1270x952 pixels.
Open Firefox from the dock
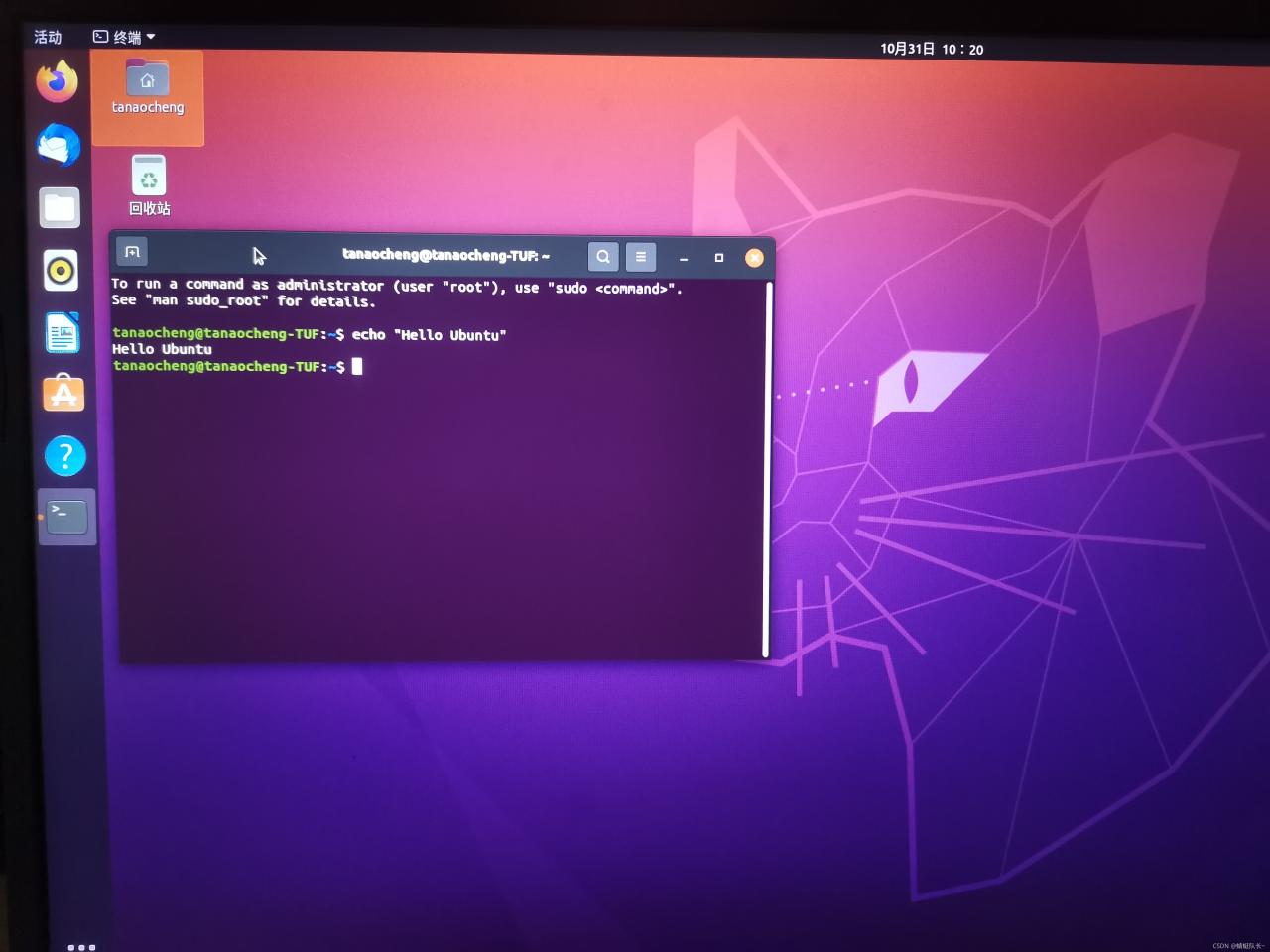(58, 81)
